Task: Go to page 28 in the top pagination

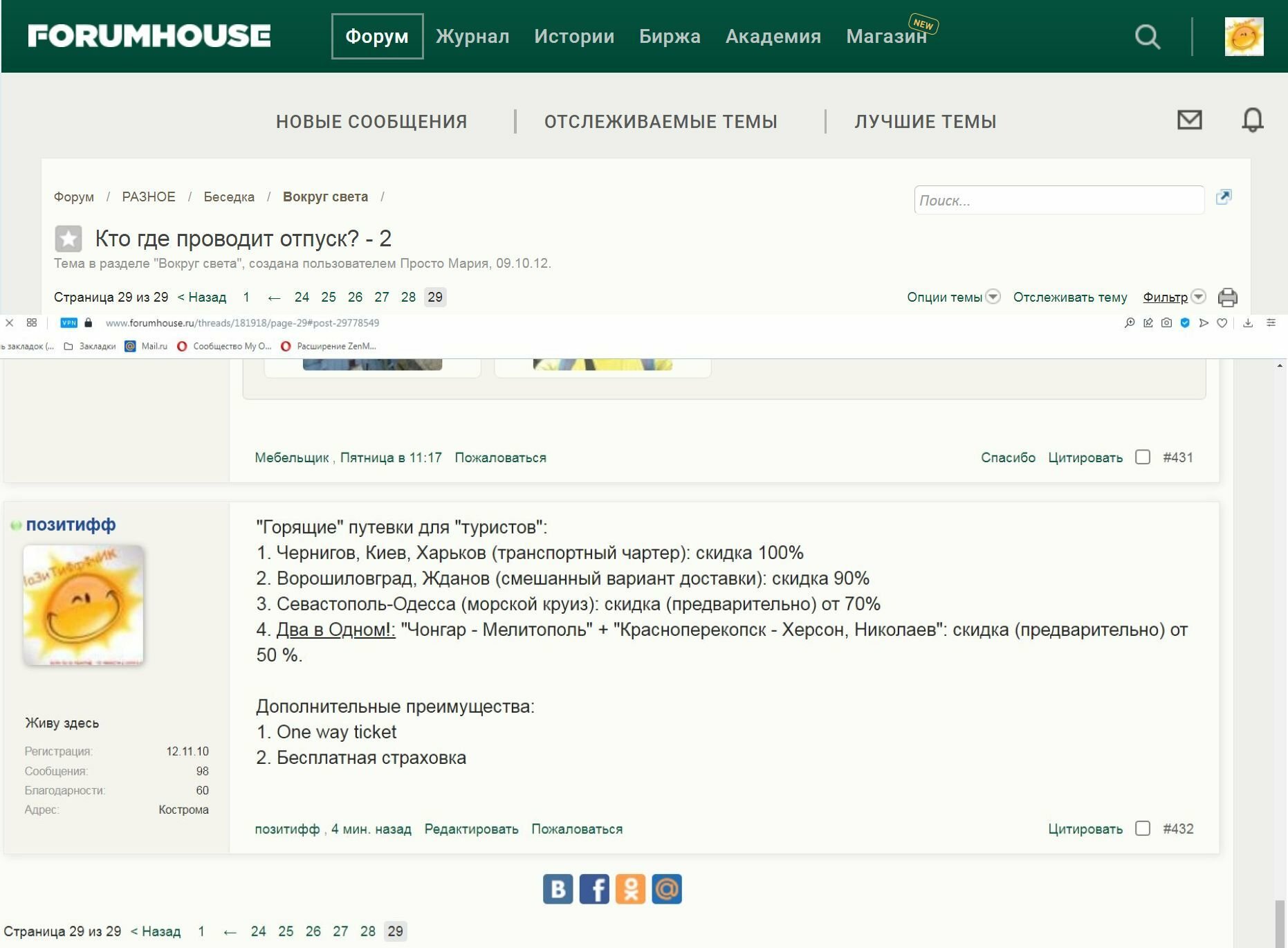Action: [408, 297]
